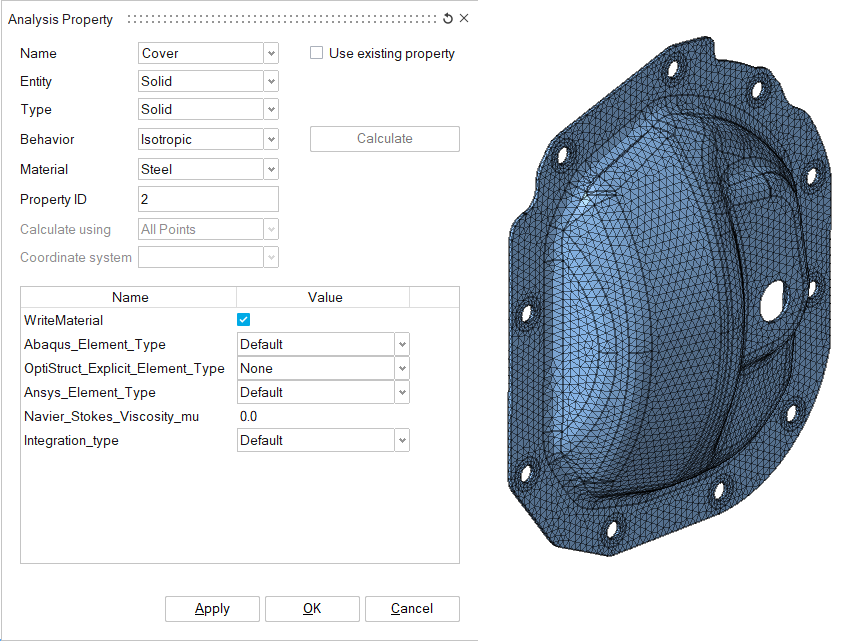This screenshot has height=641, width=849.
Task: Expand the OptiStruct_Explicit_Element_Type dropdown
Action: [402, 368]
